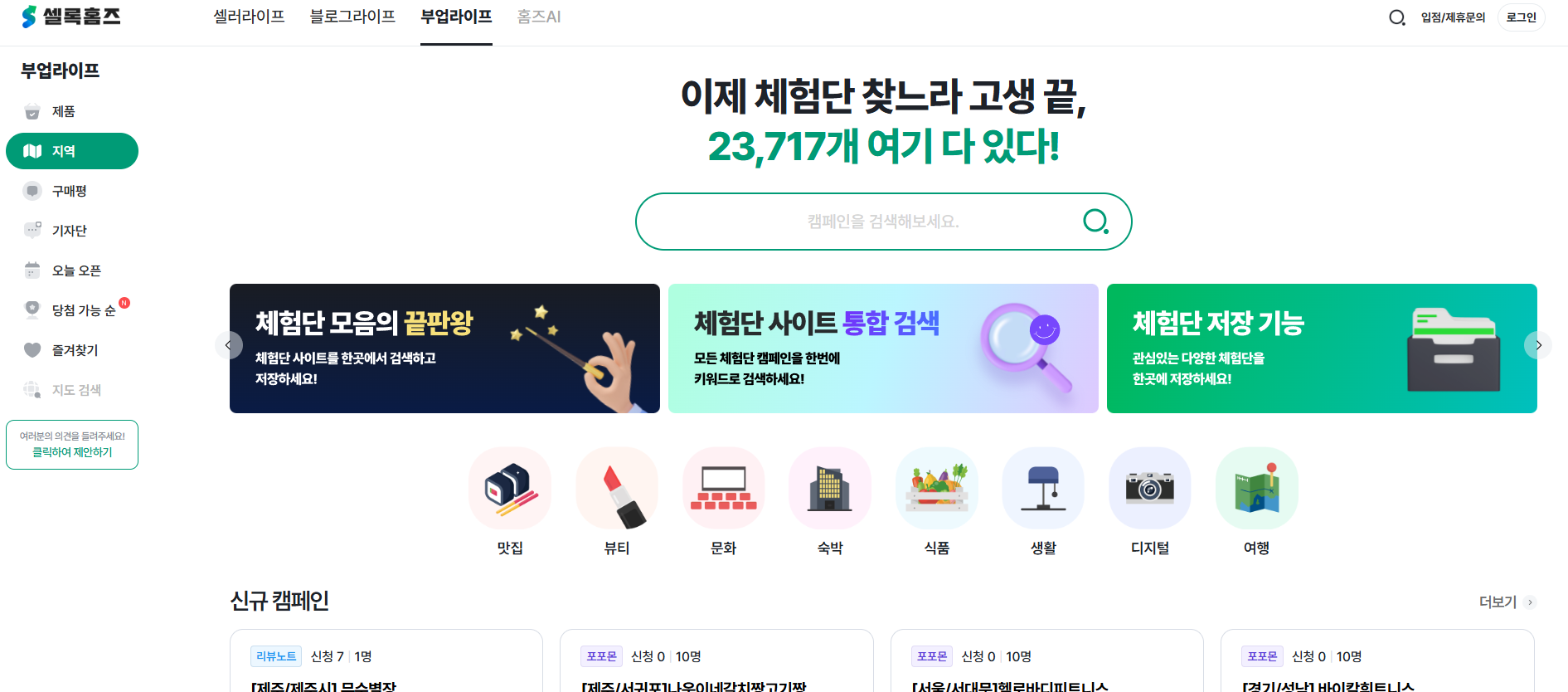Click the 셀록홈즈 logo
Image resolution: width=1568 pixels, height=692 pixels.
[x=71, y=17]
